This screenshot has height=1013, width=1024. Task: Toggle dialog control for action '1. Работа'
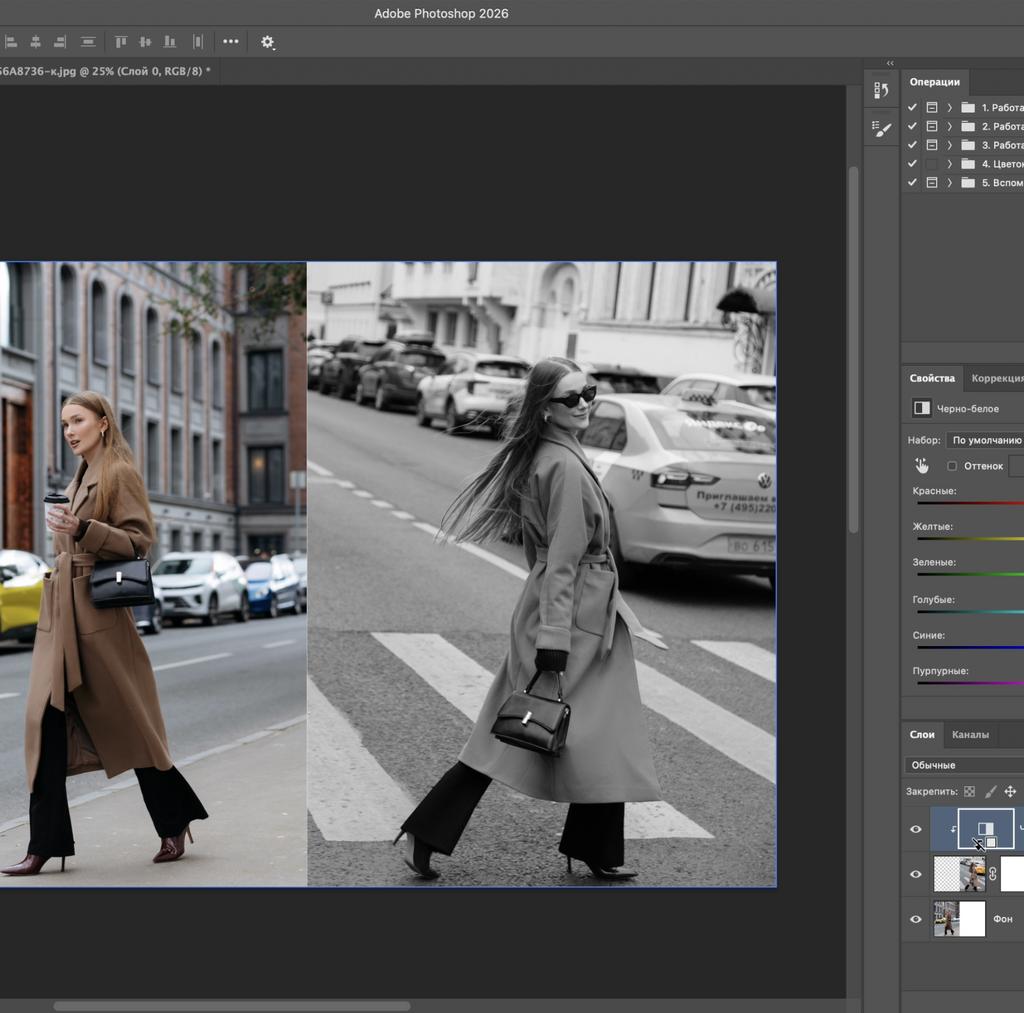(x=932, y=107)
